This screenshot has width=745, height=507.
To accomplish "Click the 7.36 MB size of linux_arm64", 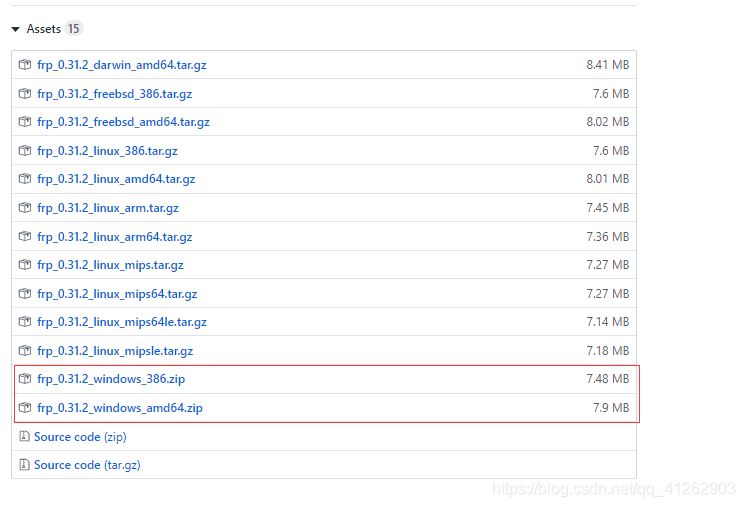I will [607, 237].
